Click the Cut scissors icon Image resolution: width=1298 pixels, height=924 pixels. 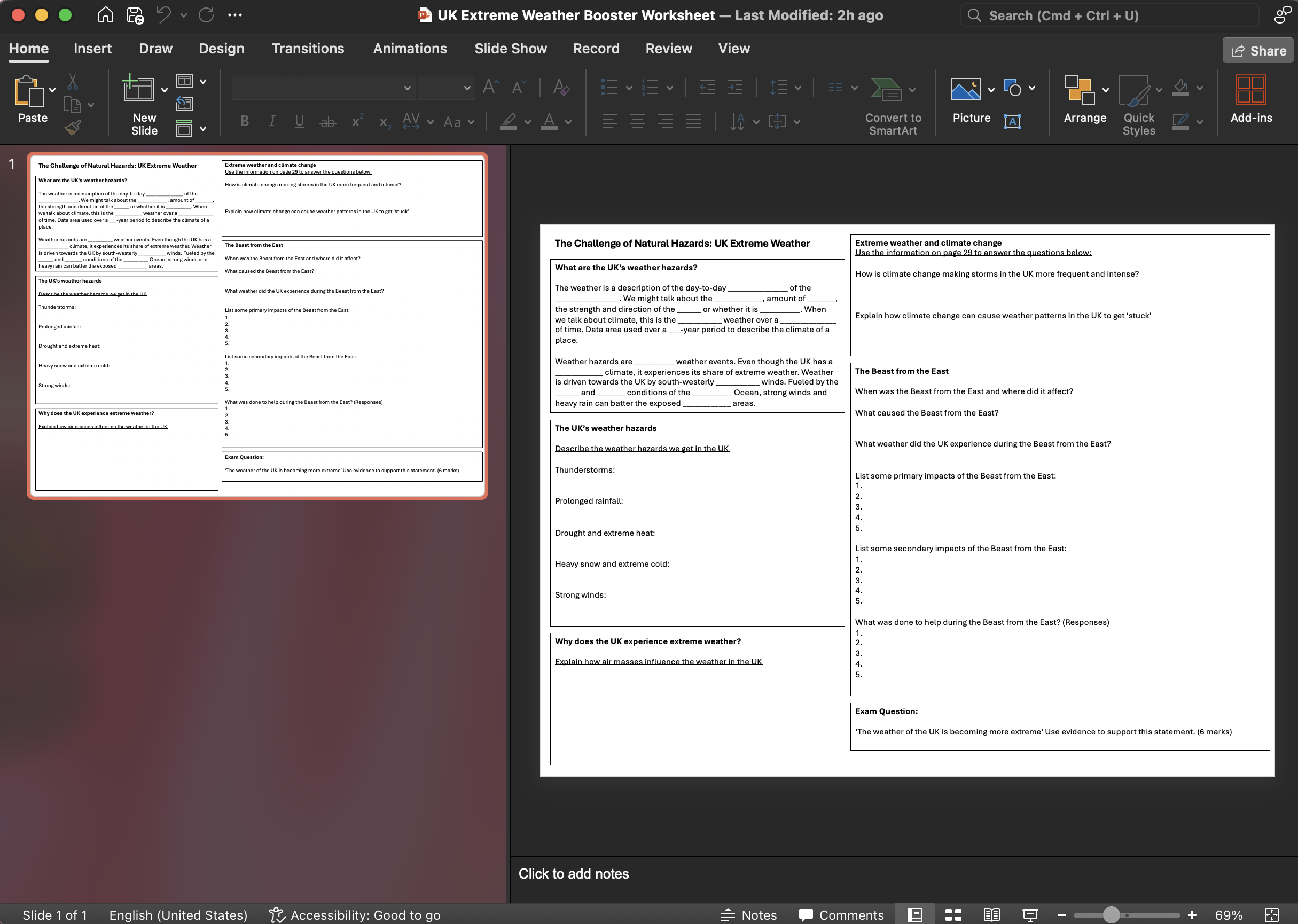tap(72, 82)
